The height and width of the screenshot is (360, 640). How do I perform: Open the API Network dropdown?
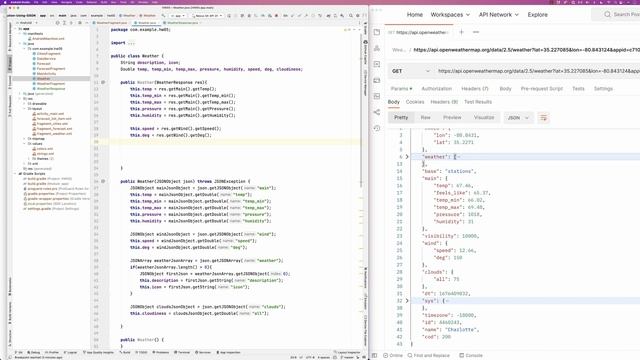pyautogui.click(x=498, y=15)
